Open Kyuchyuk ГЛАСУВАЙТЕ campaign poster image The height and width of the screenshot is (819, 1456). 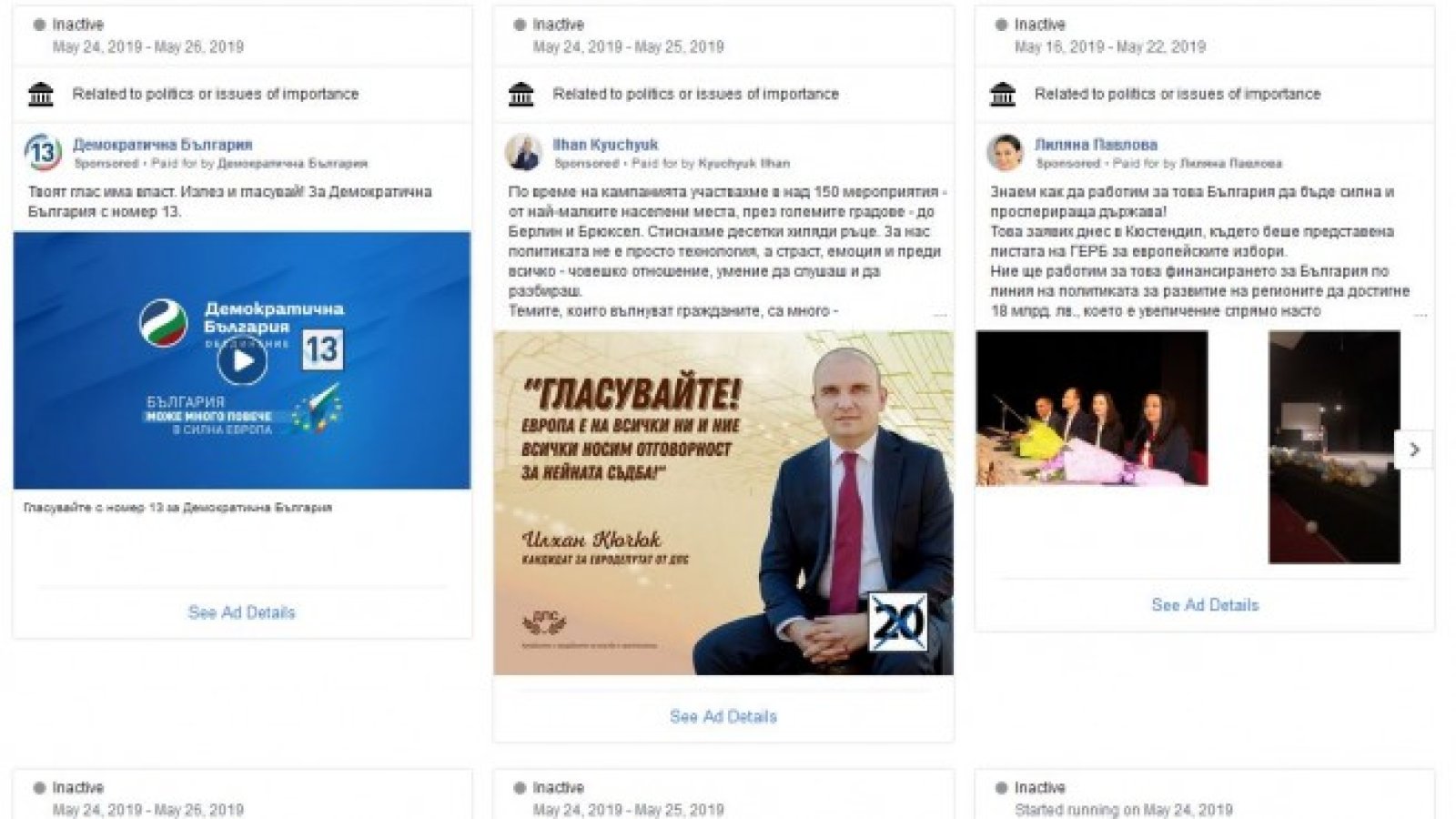click(723, 502)
